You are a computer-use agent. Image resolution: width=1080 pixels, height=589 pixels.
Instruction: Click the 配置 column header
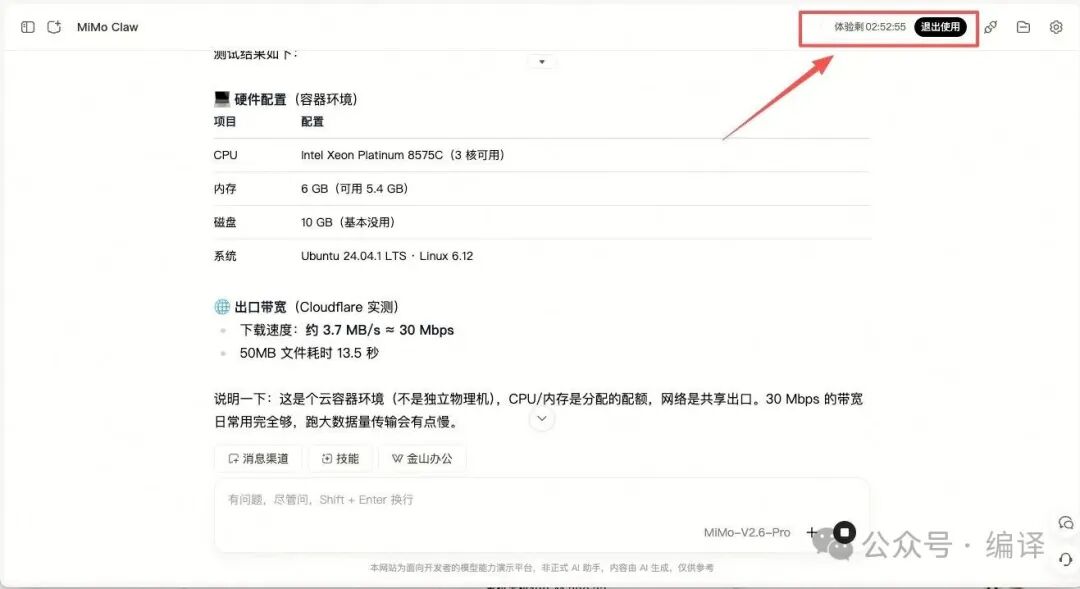point(312,121)
